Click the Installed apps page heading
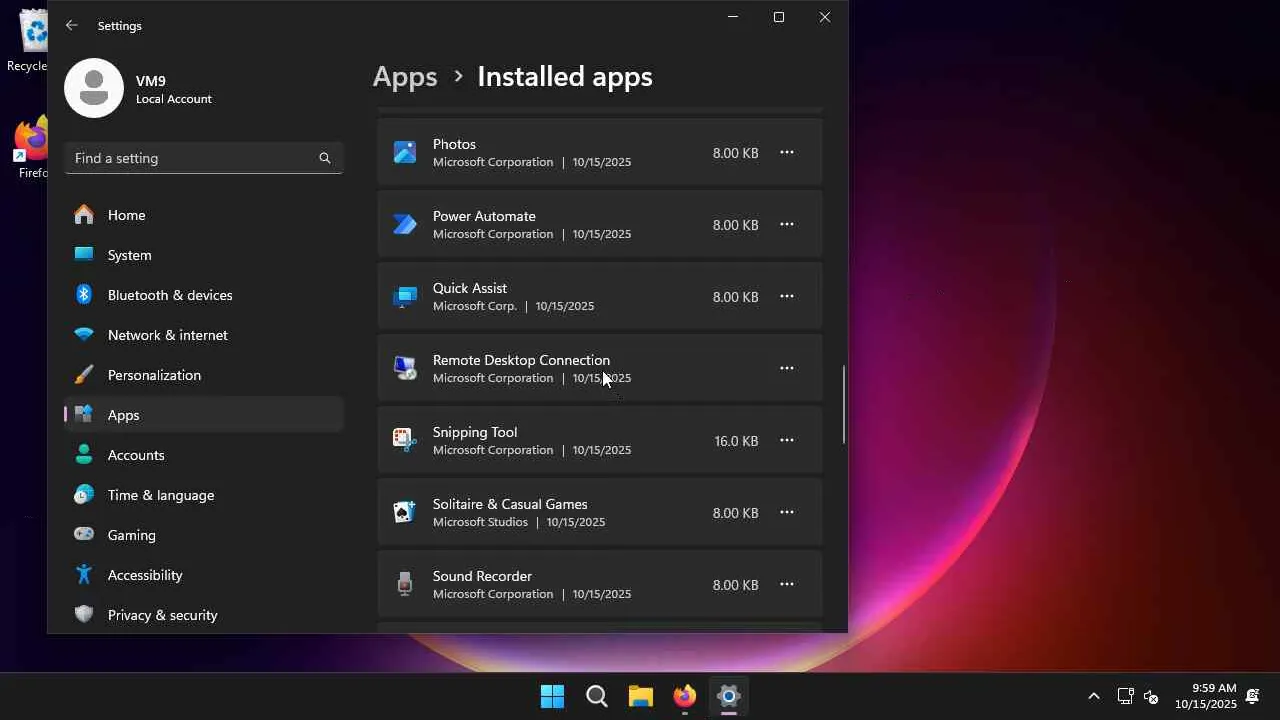1280x720 pixels. (x=565, y=77)
